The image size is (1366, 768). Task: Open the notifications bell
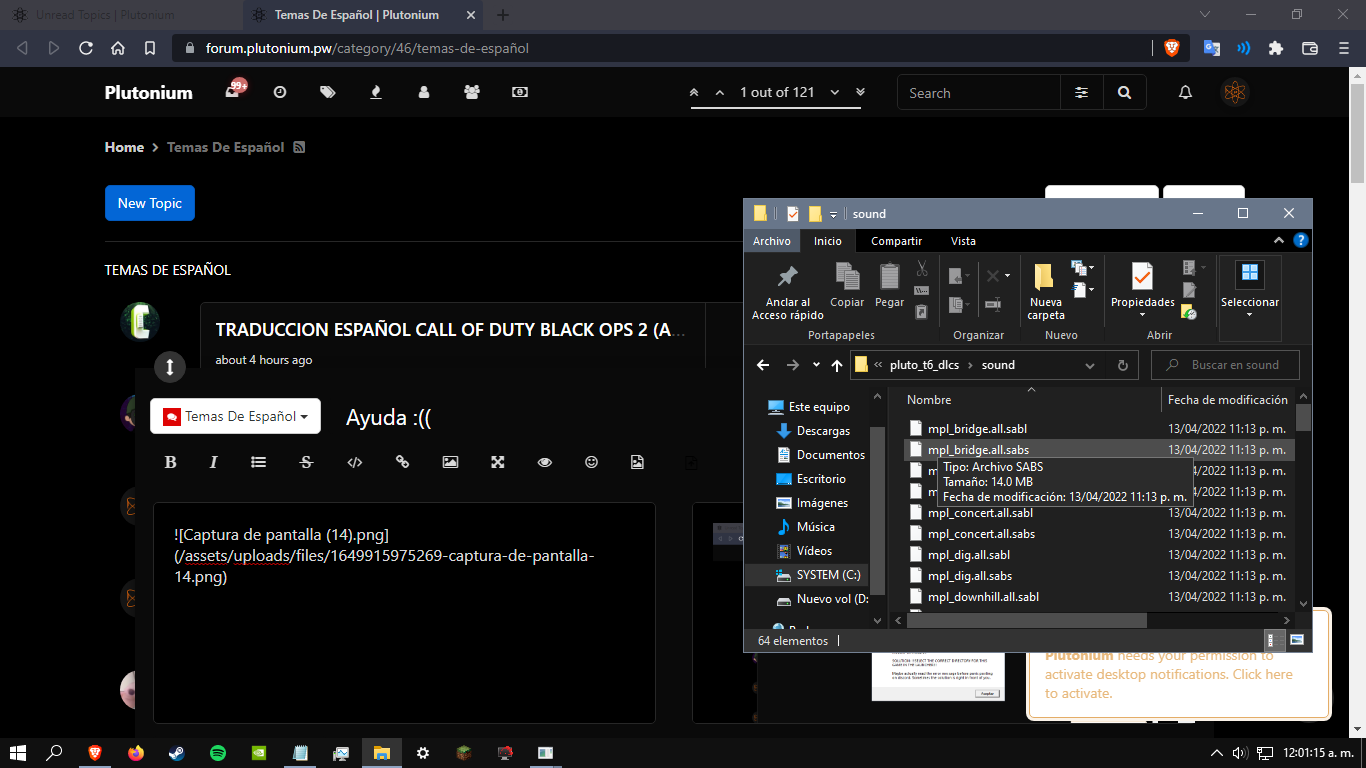1186,93
